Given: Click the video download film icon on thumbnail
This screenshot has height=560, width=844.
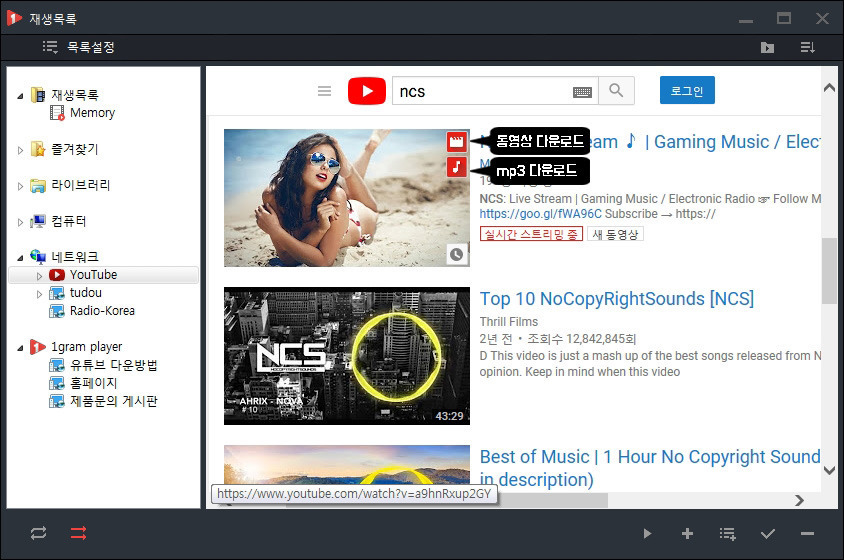Looking at the screenshot, I should pyautogui.click(x=456, y=142).
